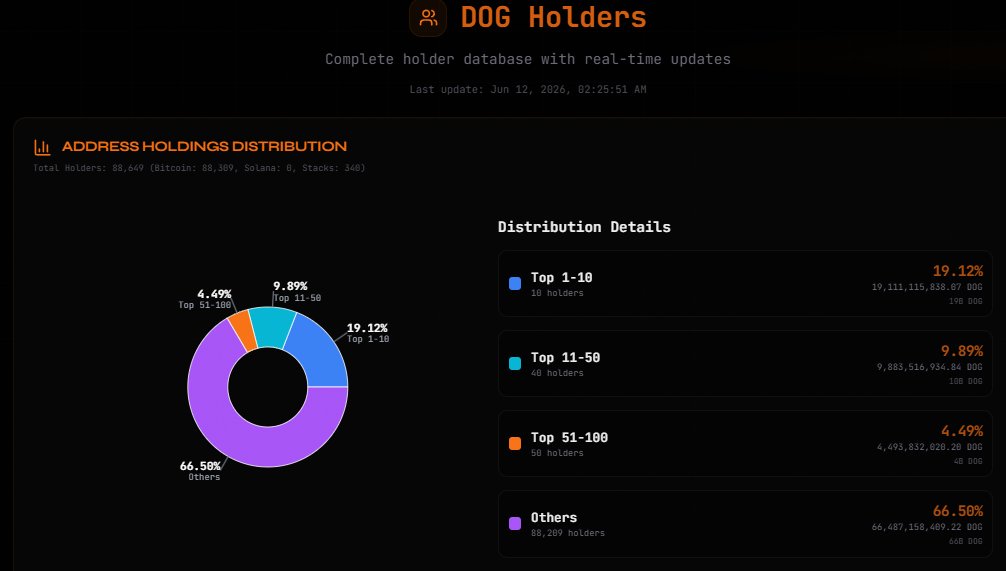Click the 'Top 11-50' label beside the chart
This screenshot has height=571, width=1006.
(297, 298)
